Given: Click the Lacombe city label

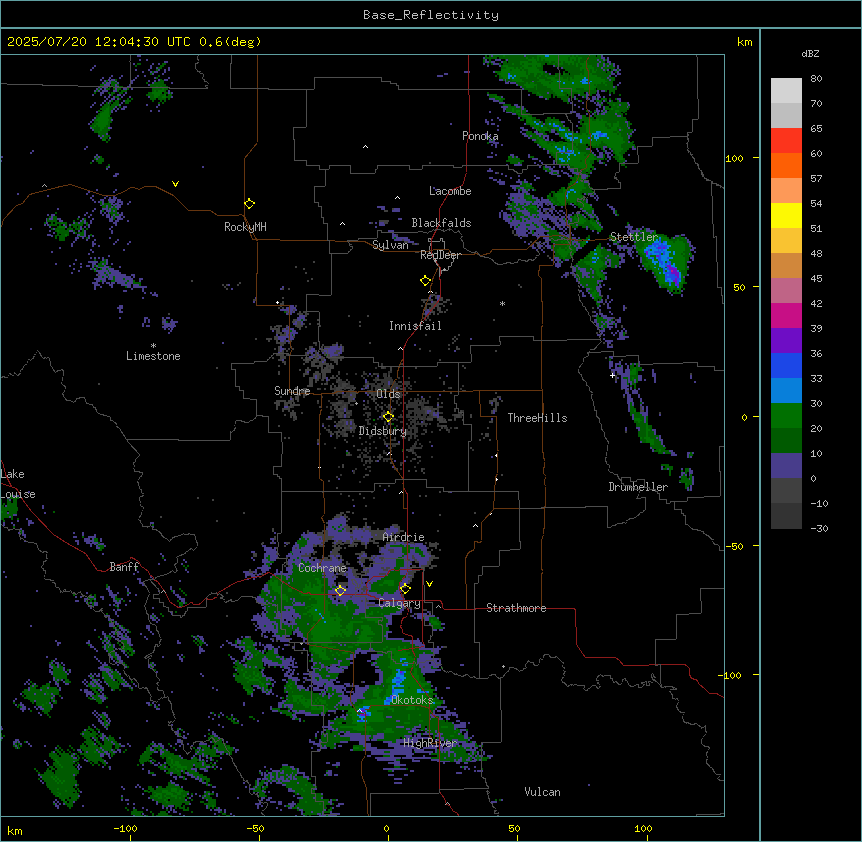Looking at the screenshot, I should tap(450, 191).
